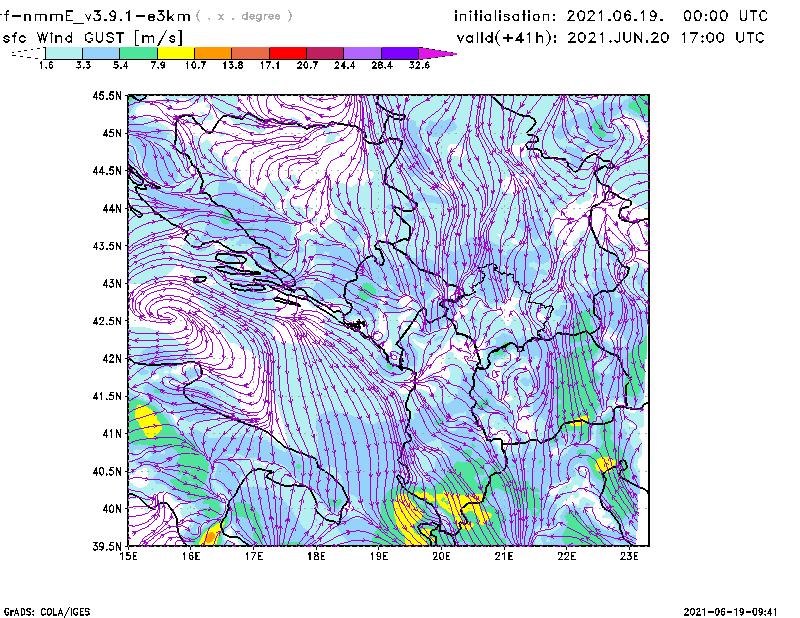Pick the orange legend swatch
The width and height of the screenshot is (800, 618).
213,53
